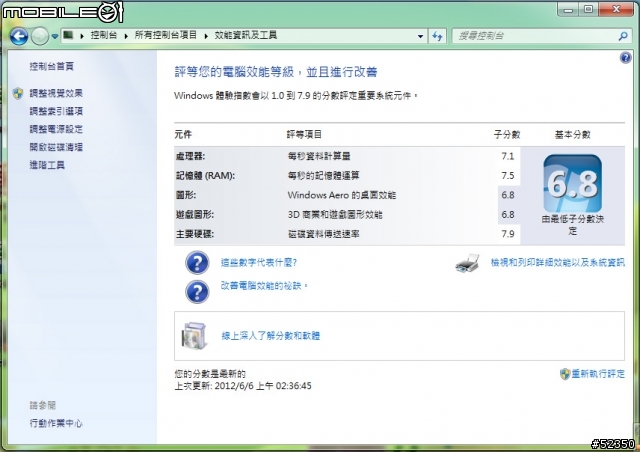This screenshot has height=452, width=640.
Task: Open 檢視和列印詳細效能以及系統資訊 link
Action: tap(558, 263)
